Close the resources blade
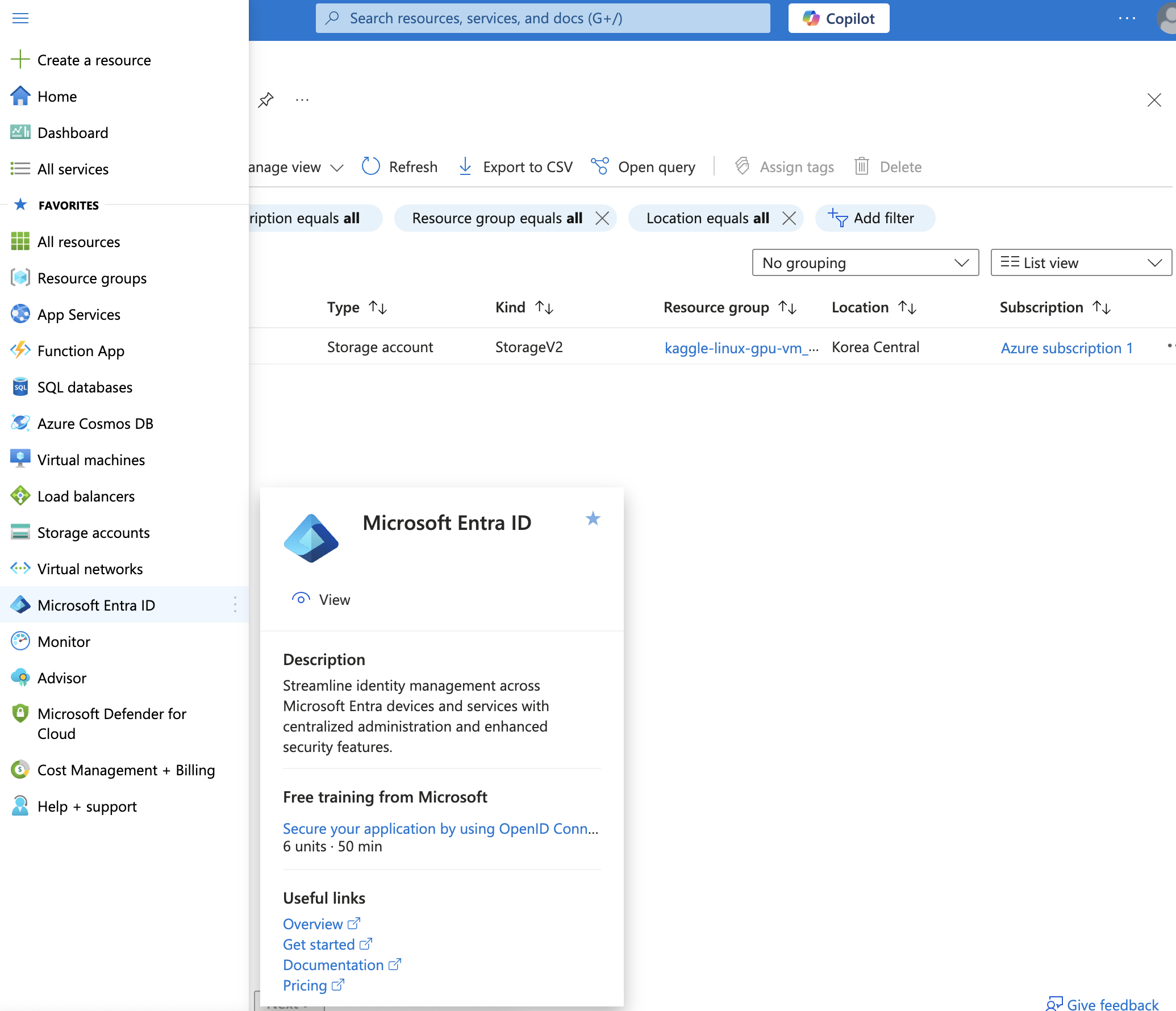Image resolution: width=1176 pixels, height=1011 pixels. tap(1154, 100)
